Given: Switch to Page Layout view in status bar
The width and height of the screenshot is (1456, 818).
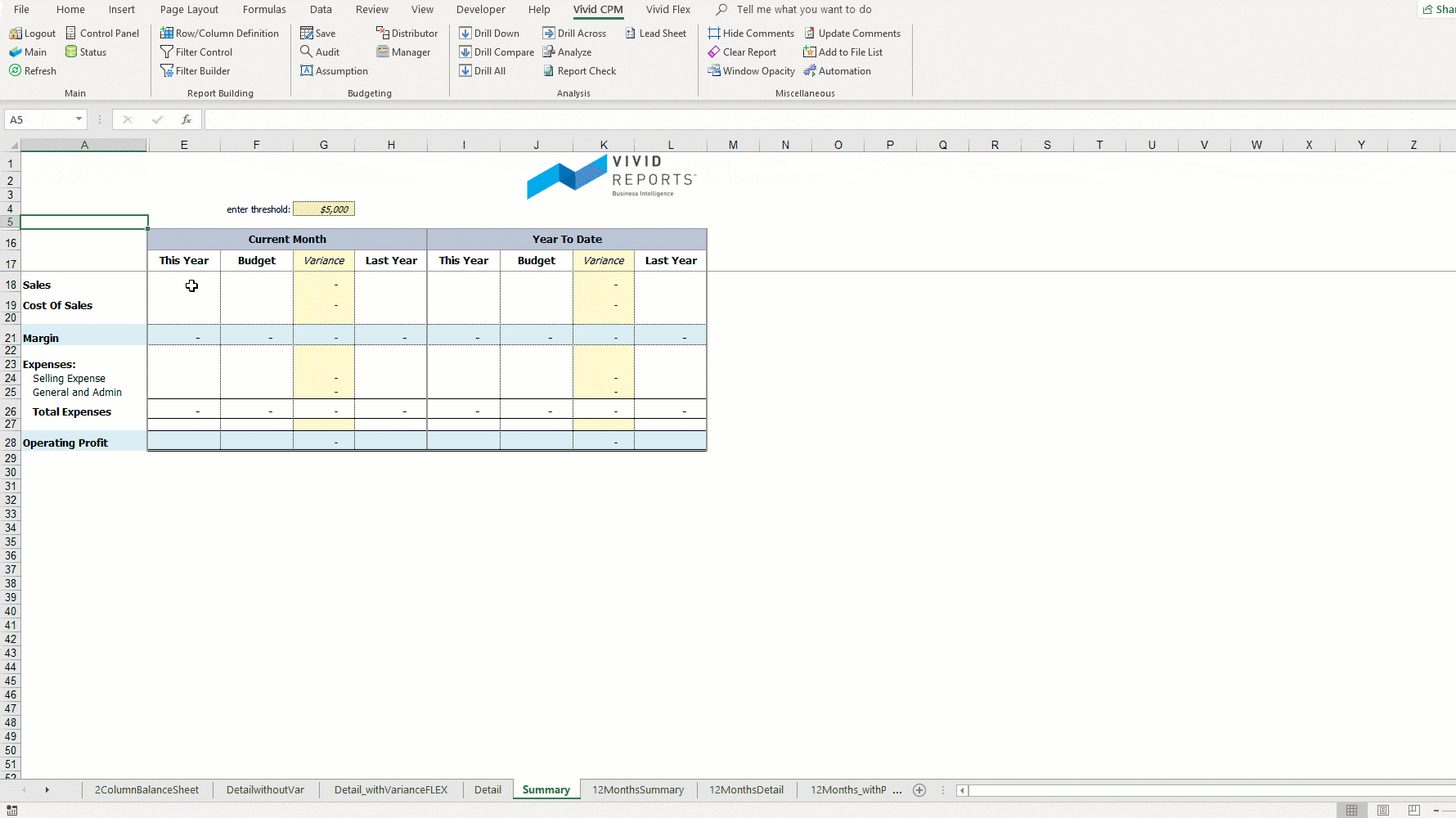Looking at the screenshot, I should [1383, 811].
